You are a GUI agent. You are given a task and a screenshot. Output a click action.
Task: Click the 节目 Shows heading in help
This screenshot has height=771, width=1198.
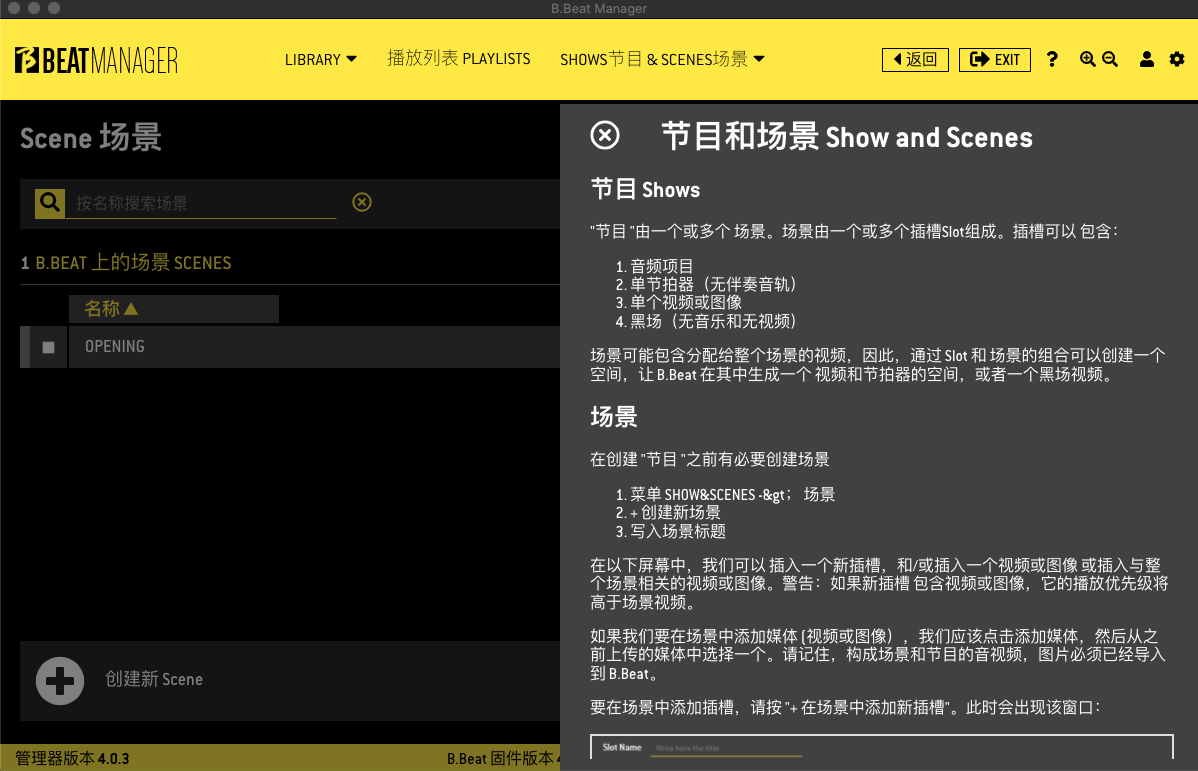[x=646, y=190]
